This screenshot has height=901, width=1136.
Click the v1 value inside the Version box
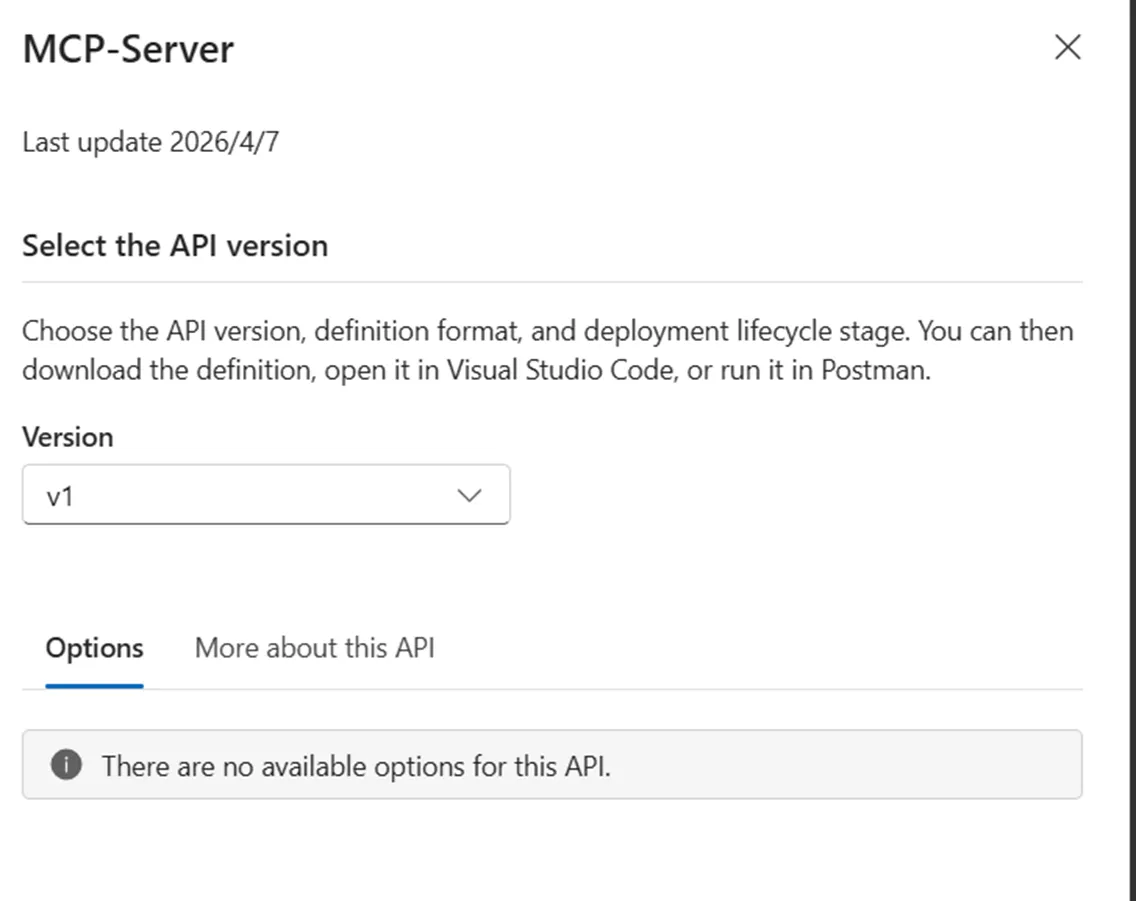tap(60, 496)
